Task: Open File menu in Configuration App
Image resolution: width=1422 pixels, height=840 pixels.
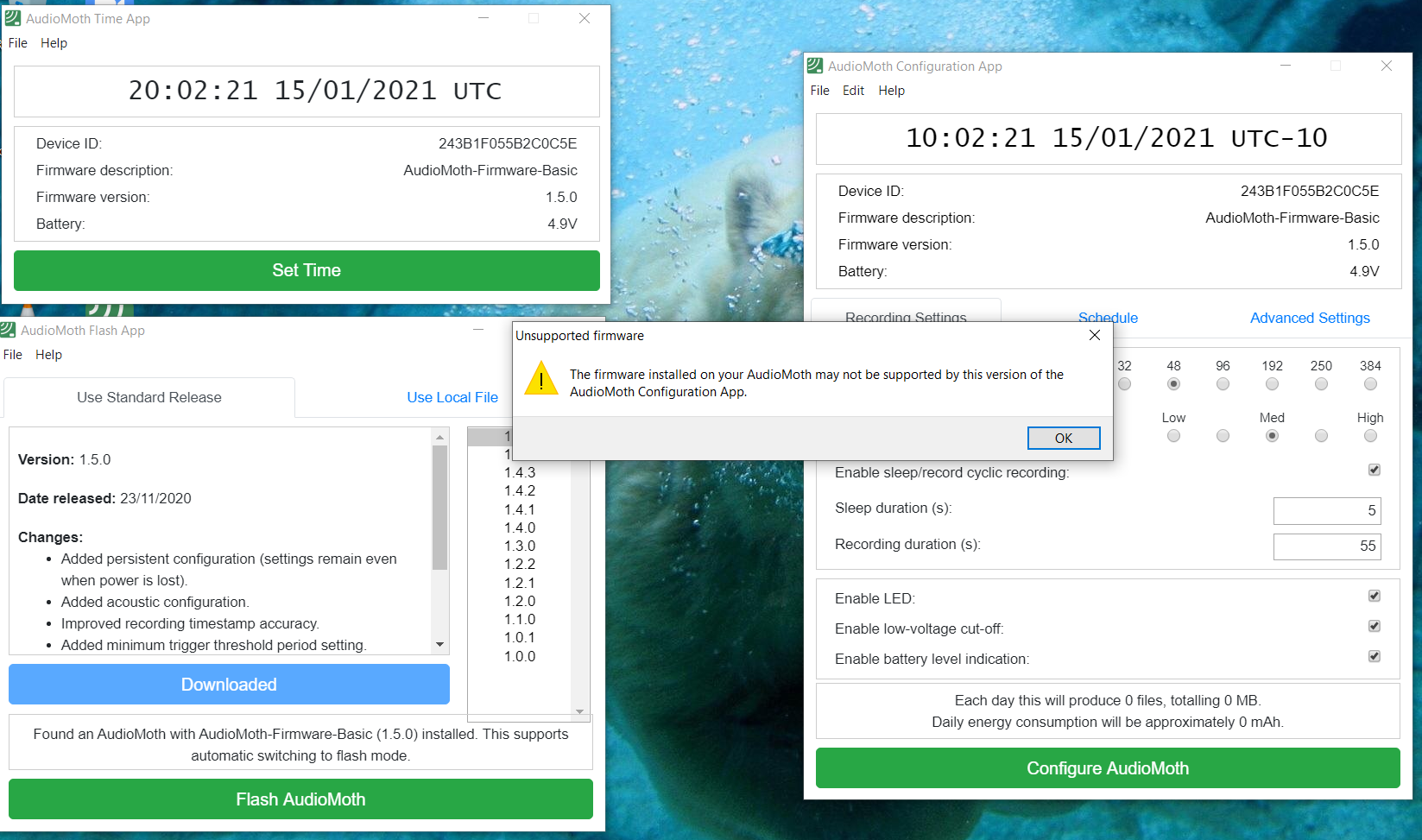Action: pyautogui.click(x=819, y=91)
